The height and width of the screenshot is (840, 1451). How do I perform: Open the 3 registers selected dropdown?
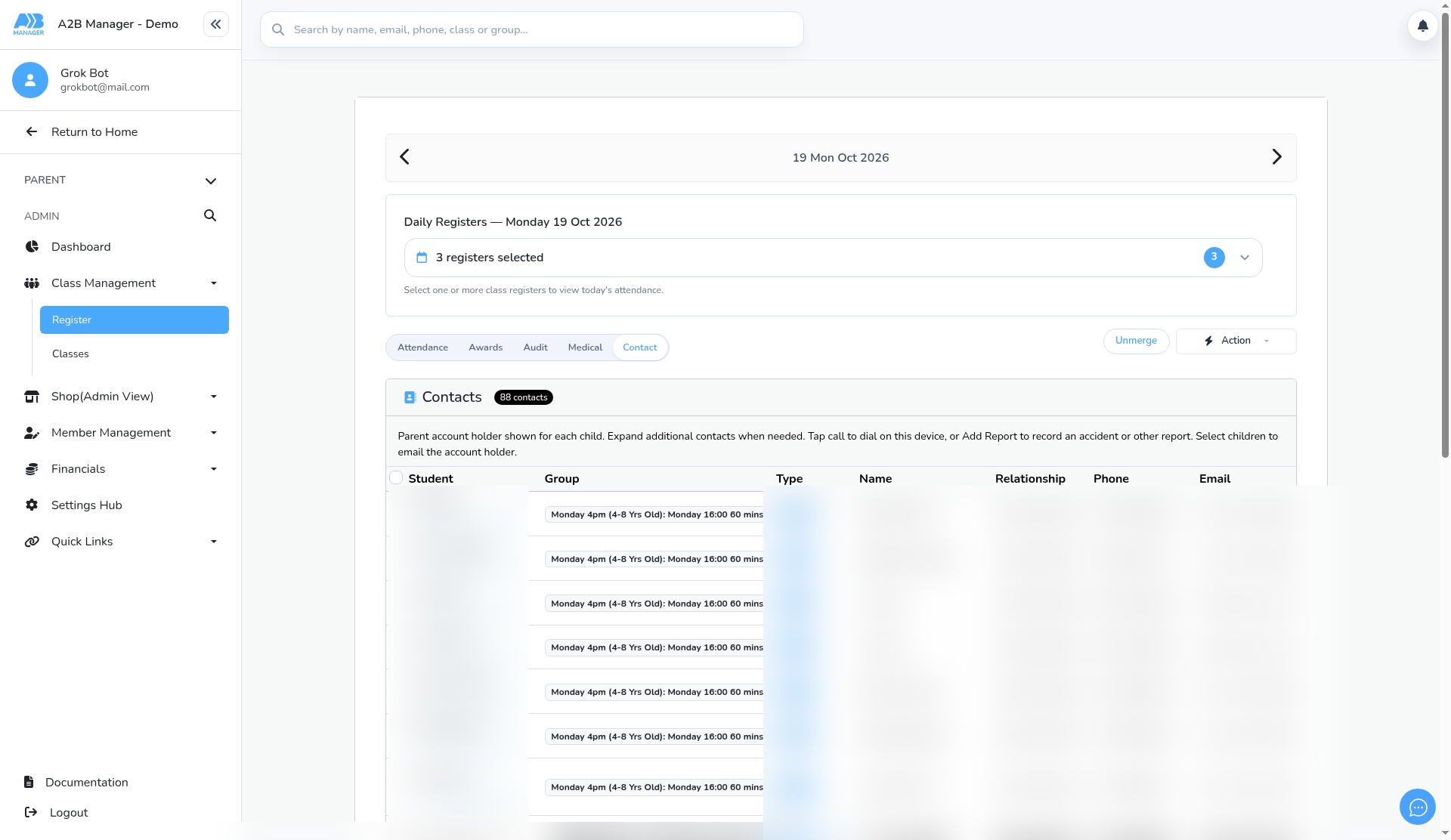coord(833,258)
